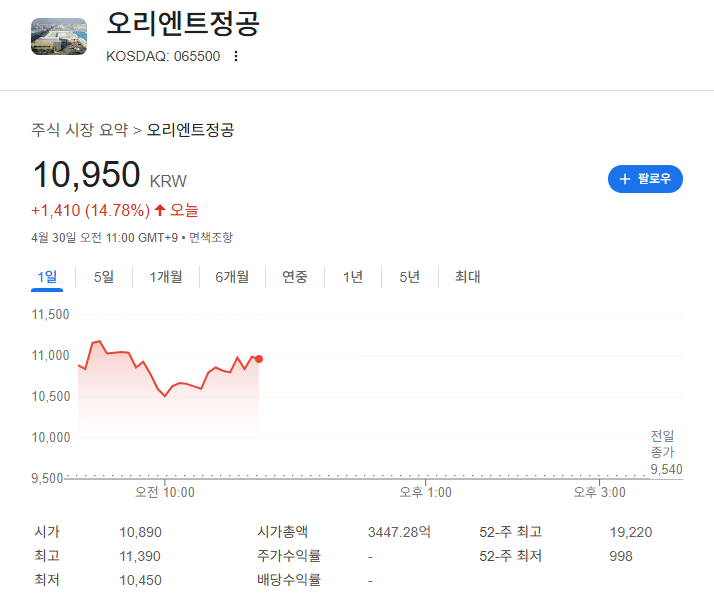
Task: Switch to the 5일 chart tab
Action: (104, 277)
